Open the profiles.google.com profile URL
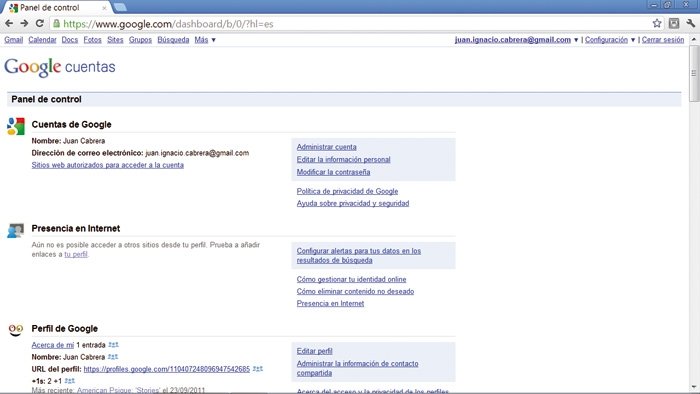Image resolution: width=700 pixels, height=394 pixels. 167,369
